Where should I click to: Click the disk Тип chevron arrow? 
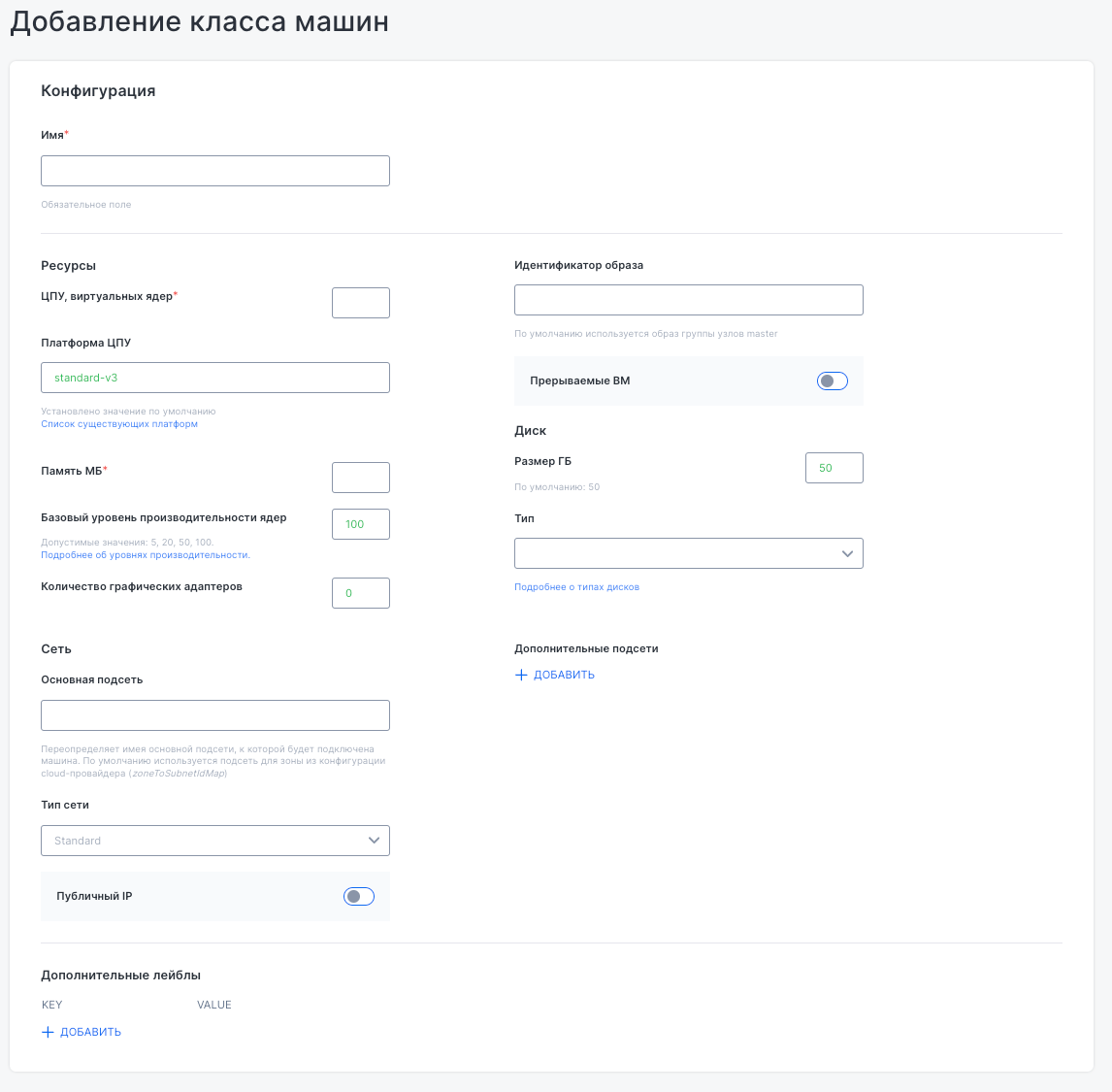847,553
